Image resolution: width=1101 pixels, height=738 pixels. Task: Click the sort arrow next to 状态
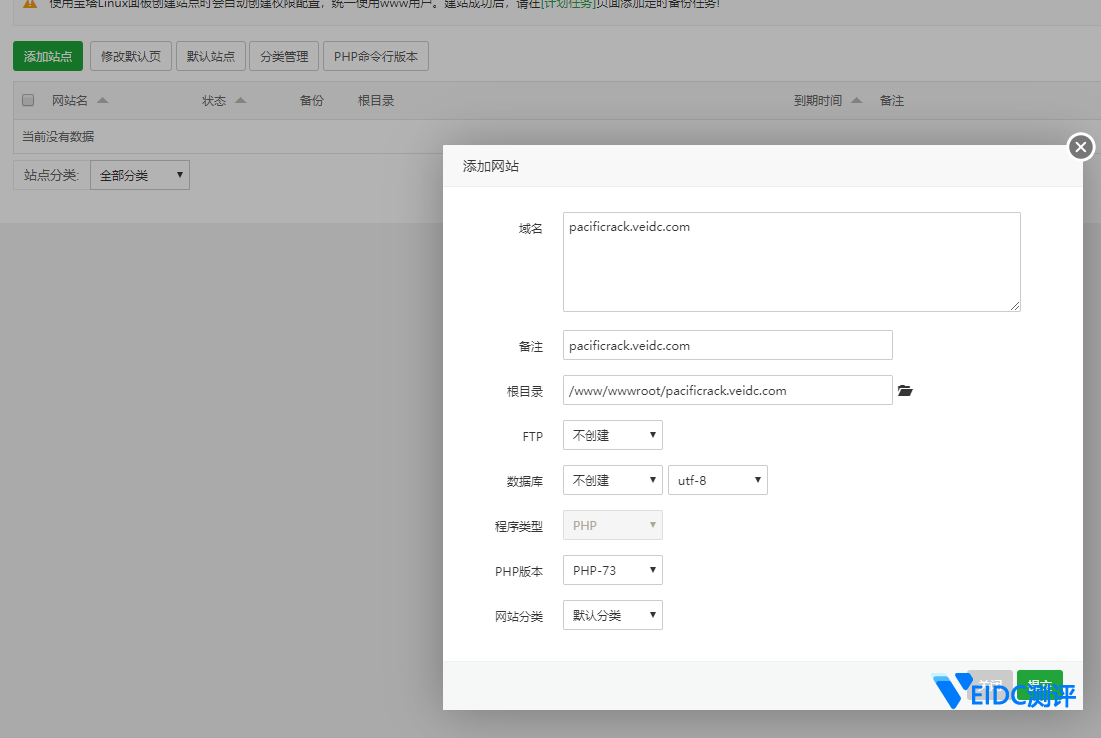point(240,101)
